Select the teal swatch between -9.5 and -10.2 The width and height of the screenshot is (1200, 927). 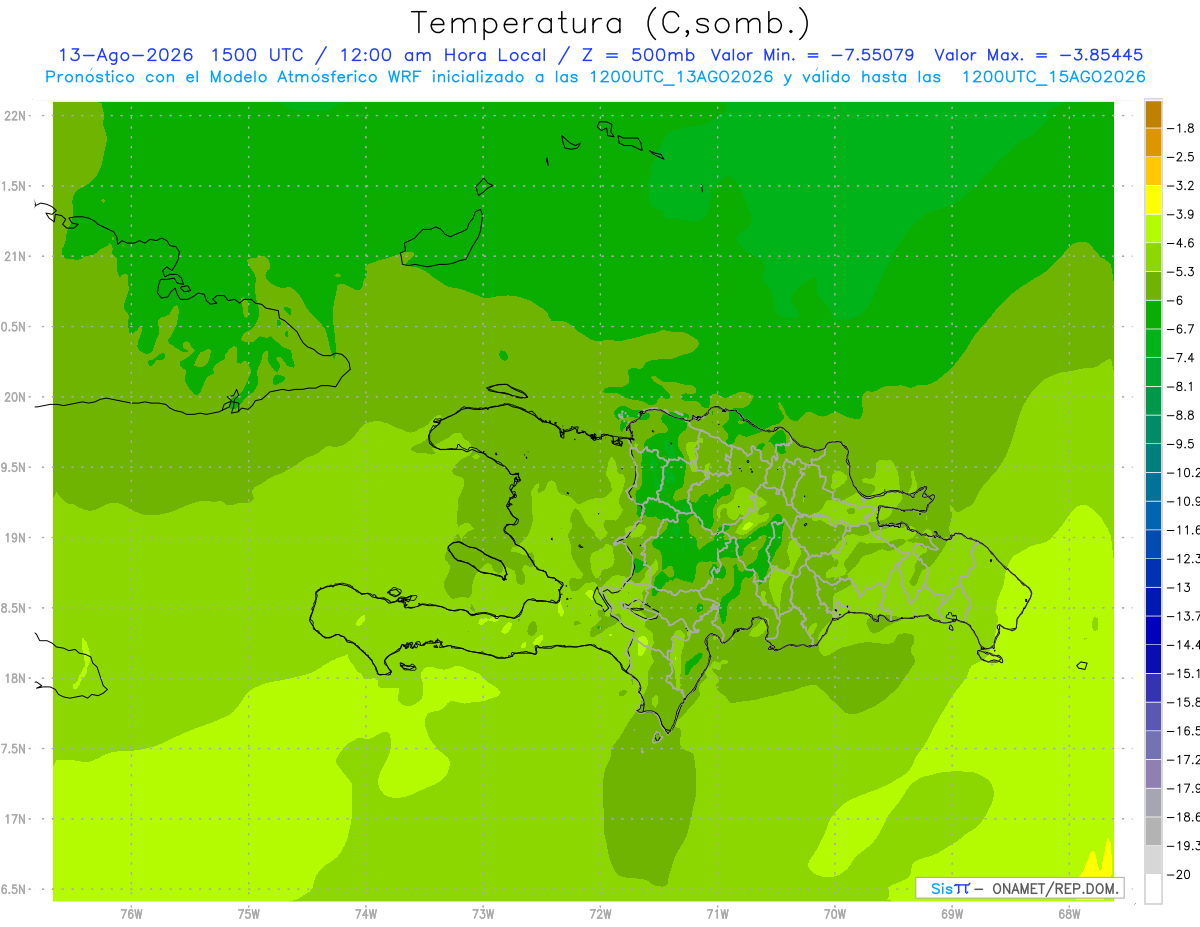(1153, 457)
